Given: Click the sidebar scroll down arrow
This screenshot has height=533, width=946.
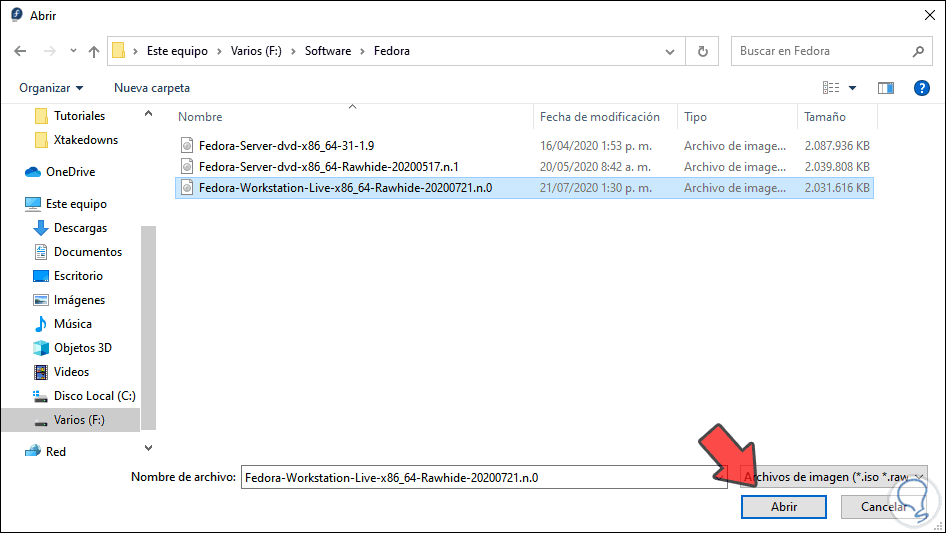Looking at the screenshot, I should pos(148,448).
